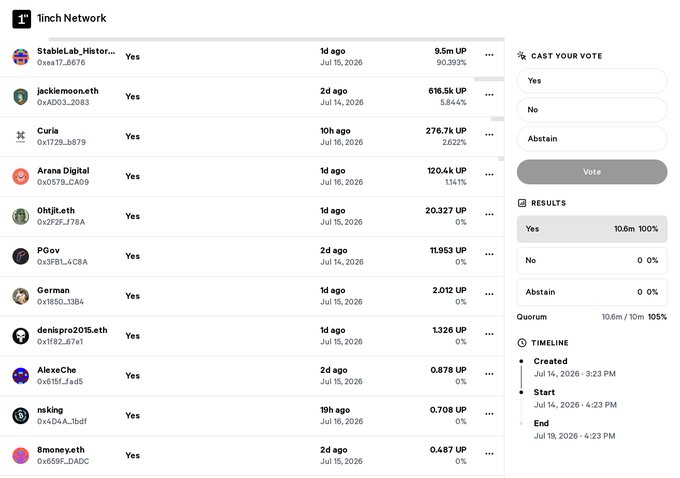The width and height of the screenshot is (680, 478).
Task: Open more options for PGov vote
Action: click(489, 255)
